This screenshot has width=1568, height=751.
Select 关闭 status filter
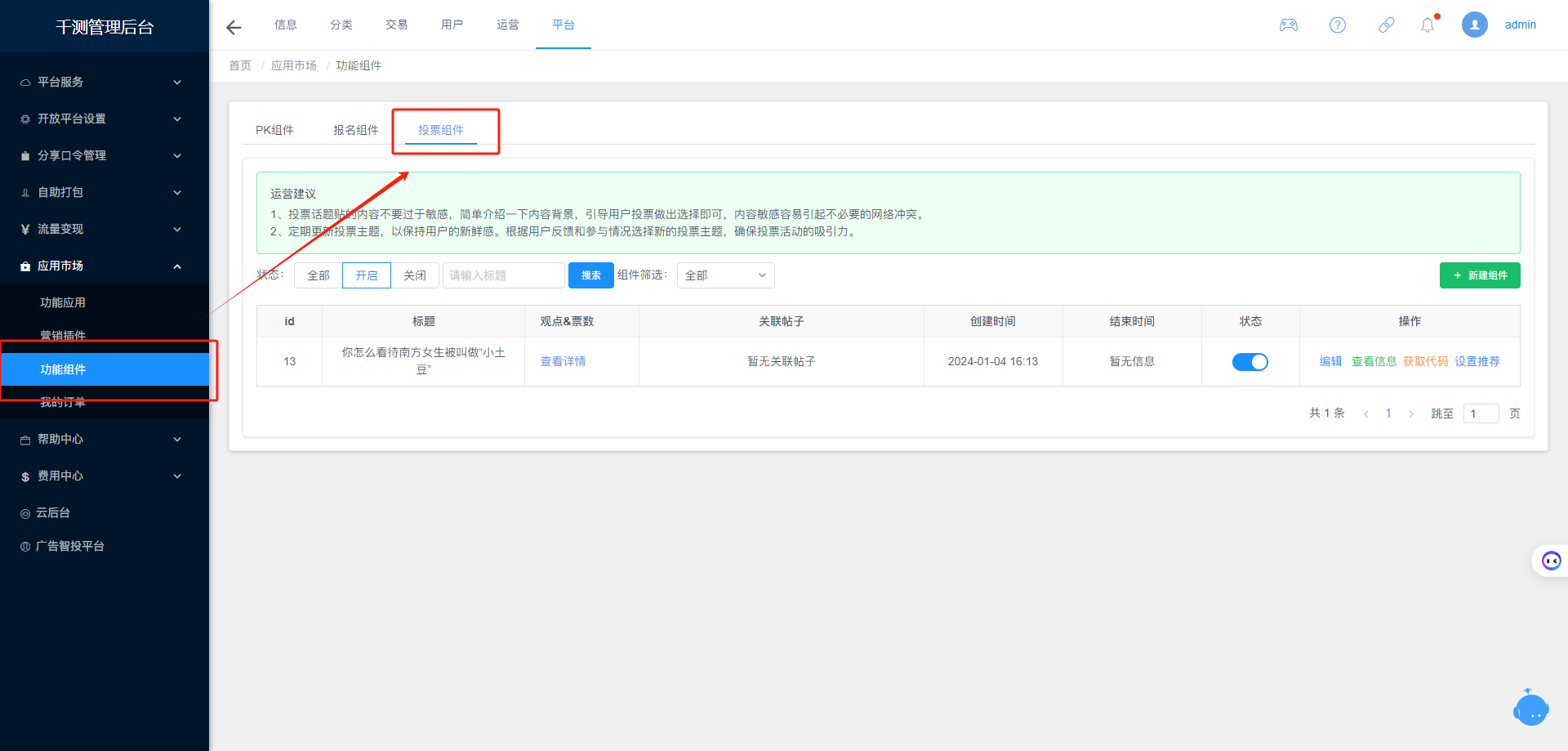[x=415, y=275]
